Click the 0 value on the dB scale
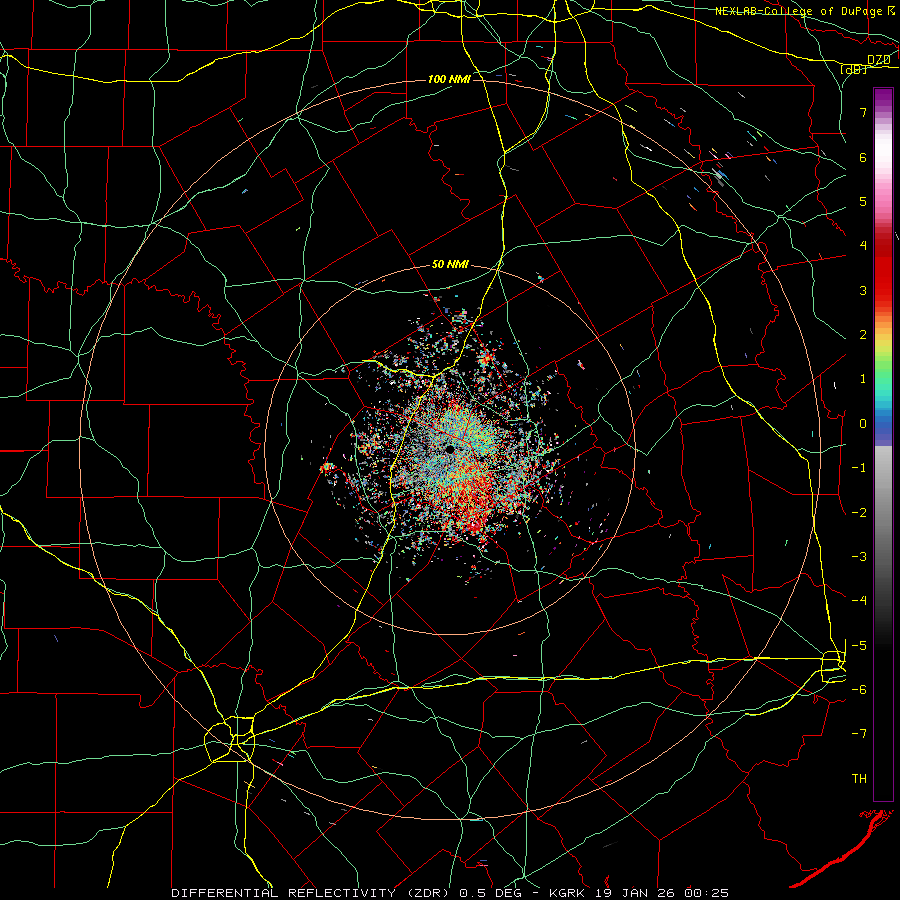Viewport: 900px width, 900px height. (x=863, y=424)
